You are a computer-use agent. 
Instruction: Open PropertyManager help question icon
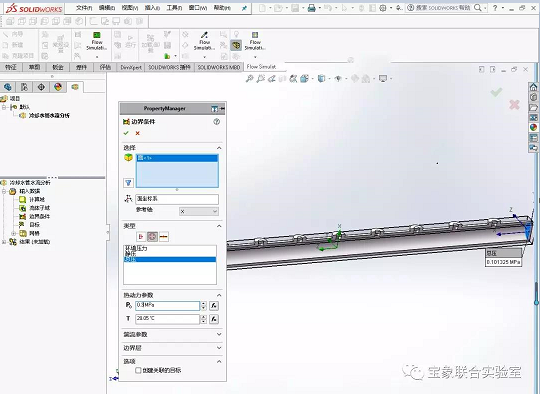pyautogui.click(x=217, y=122)
